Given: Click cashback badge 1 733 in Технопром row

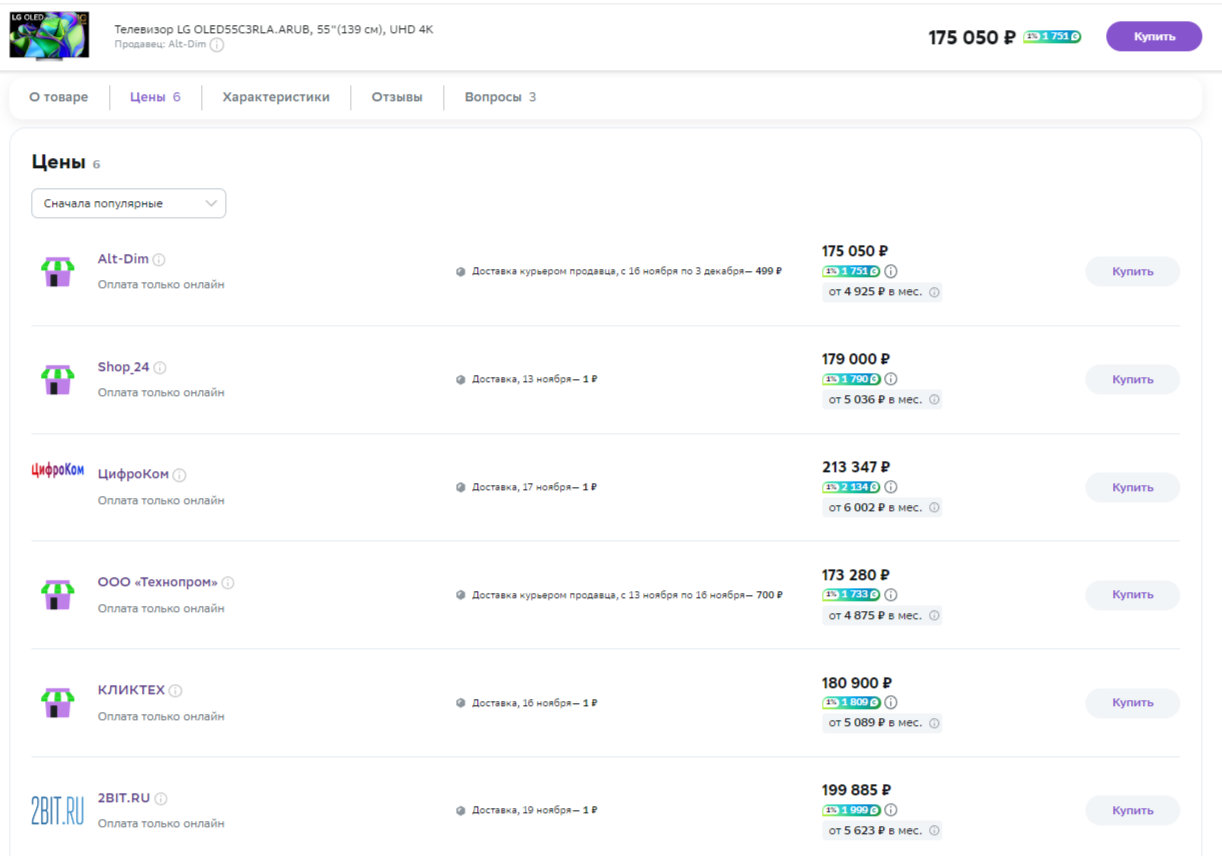Looking at the screenshot, I should (851, 594).
